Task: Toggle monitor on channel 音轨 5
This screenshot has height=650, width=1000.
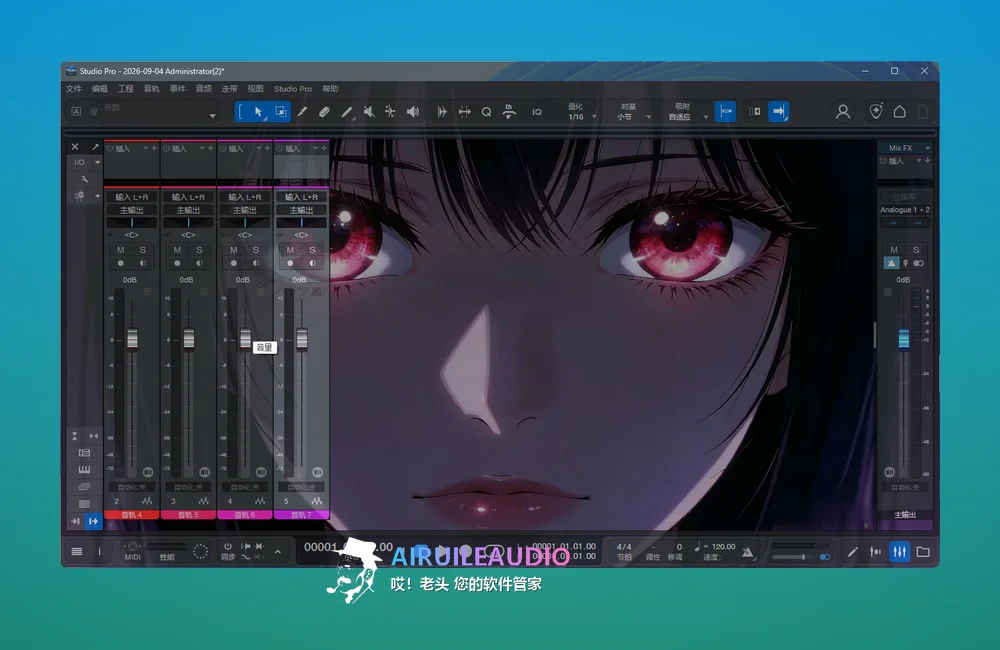Action: (200, 263)
